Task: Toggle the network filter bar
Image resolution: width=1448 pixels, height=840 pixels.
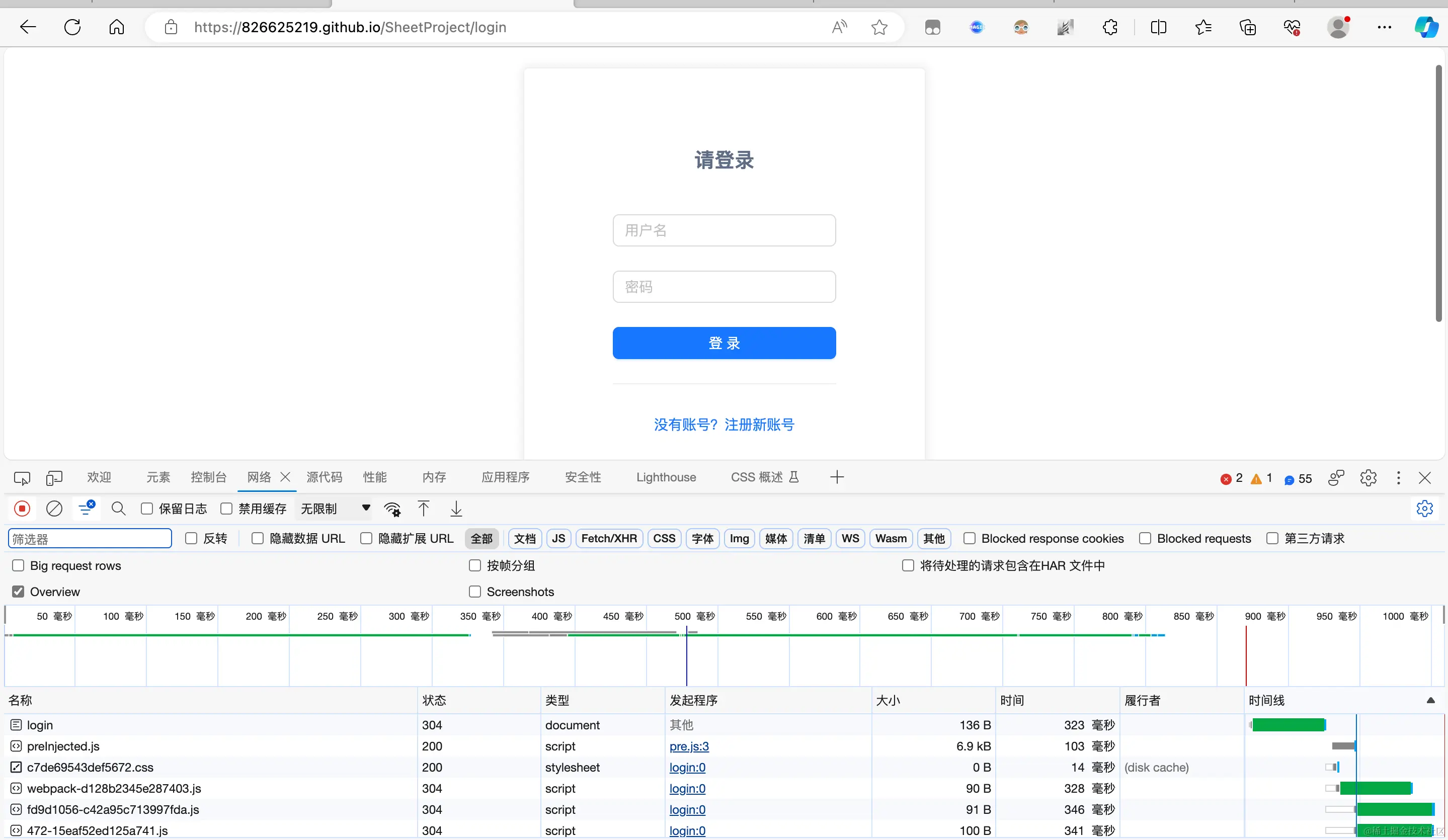Action: [x=86, y=508]
